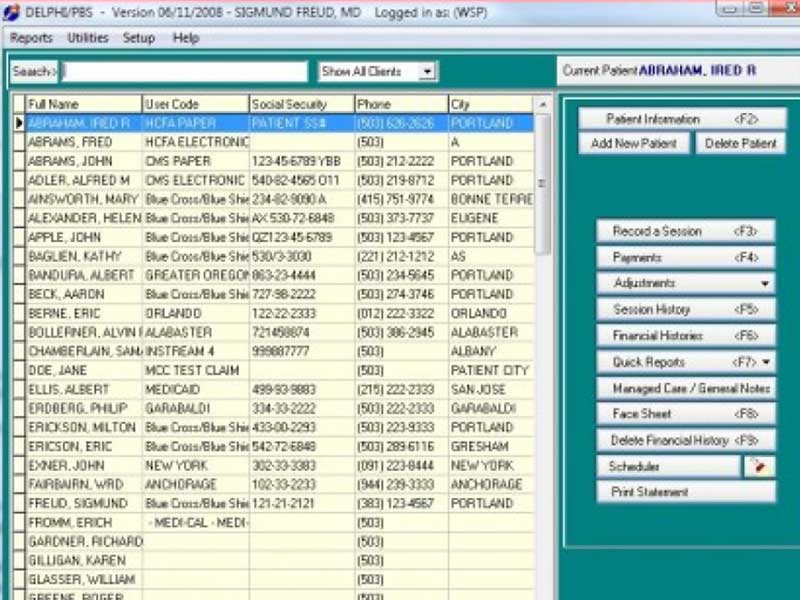Open the Quick Reports F7 dropdown arrow

pyautogui.click(x=766, y=362)
